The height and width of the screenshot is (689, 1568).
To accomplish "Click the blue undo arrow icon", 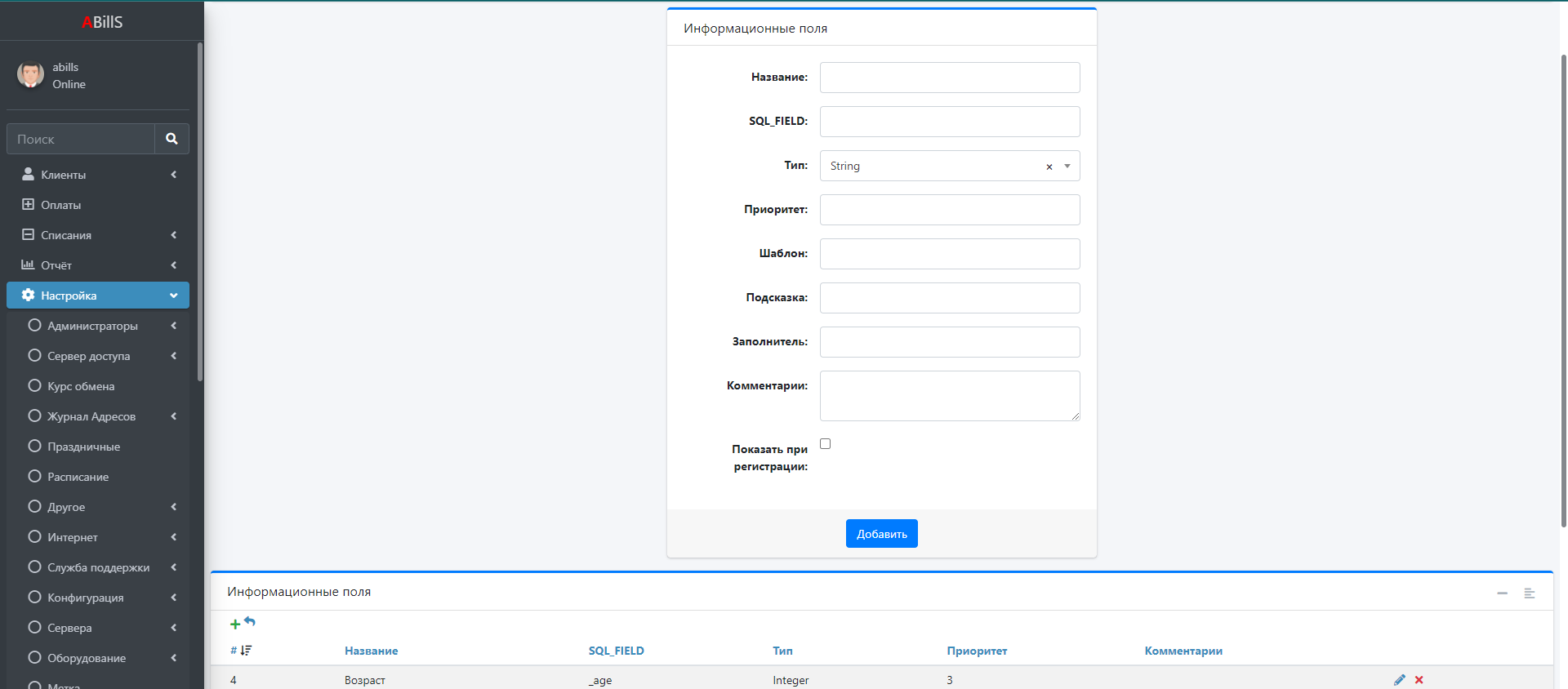I will click(x=250, y=622).
